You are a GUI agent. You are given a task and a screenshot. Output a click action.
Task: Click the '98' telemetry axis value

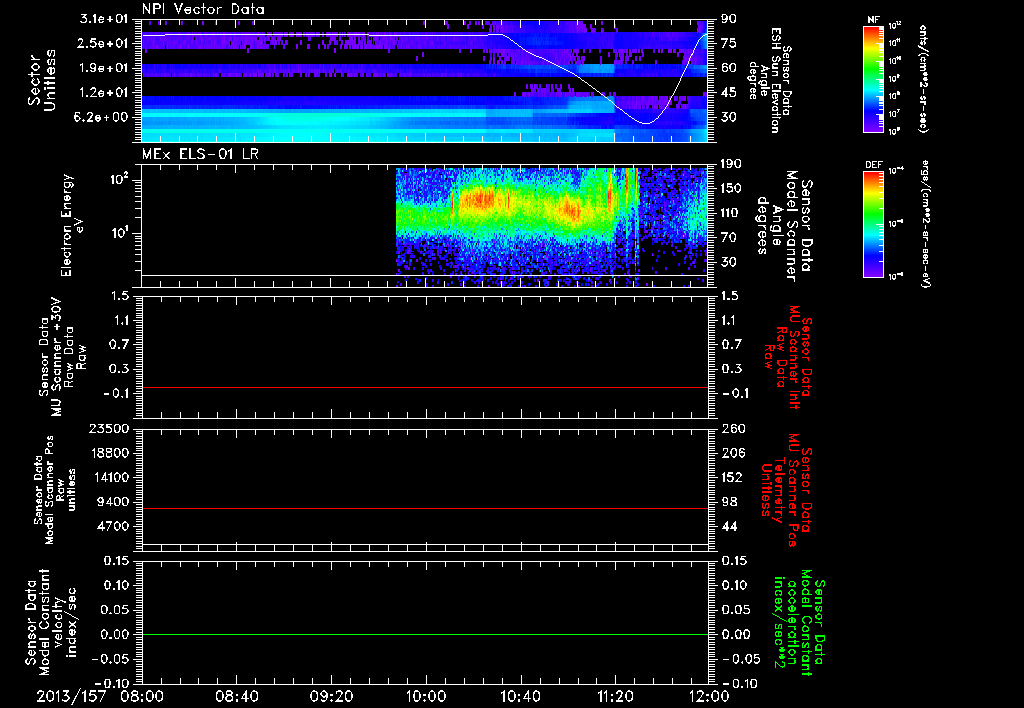728,502
